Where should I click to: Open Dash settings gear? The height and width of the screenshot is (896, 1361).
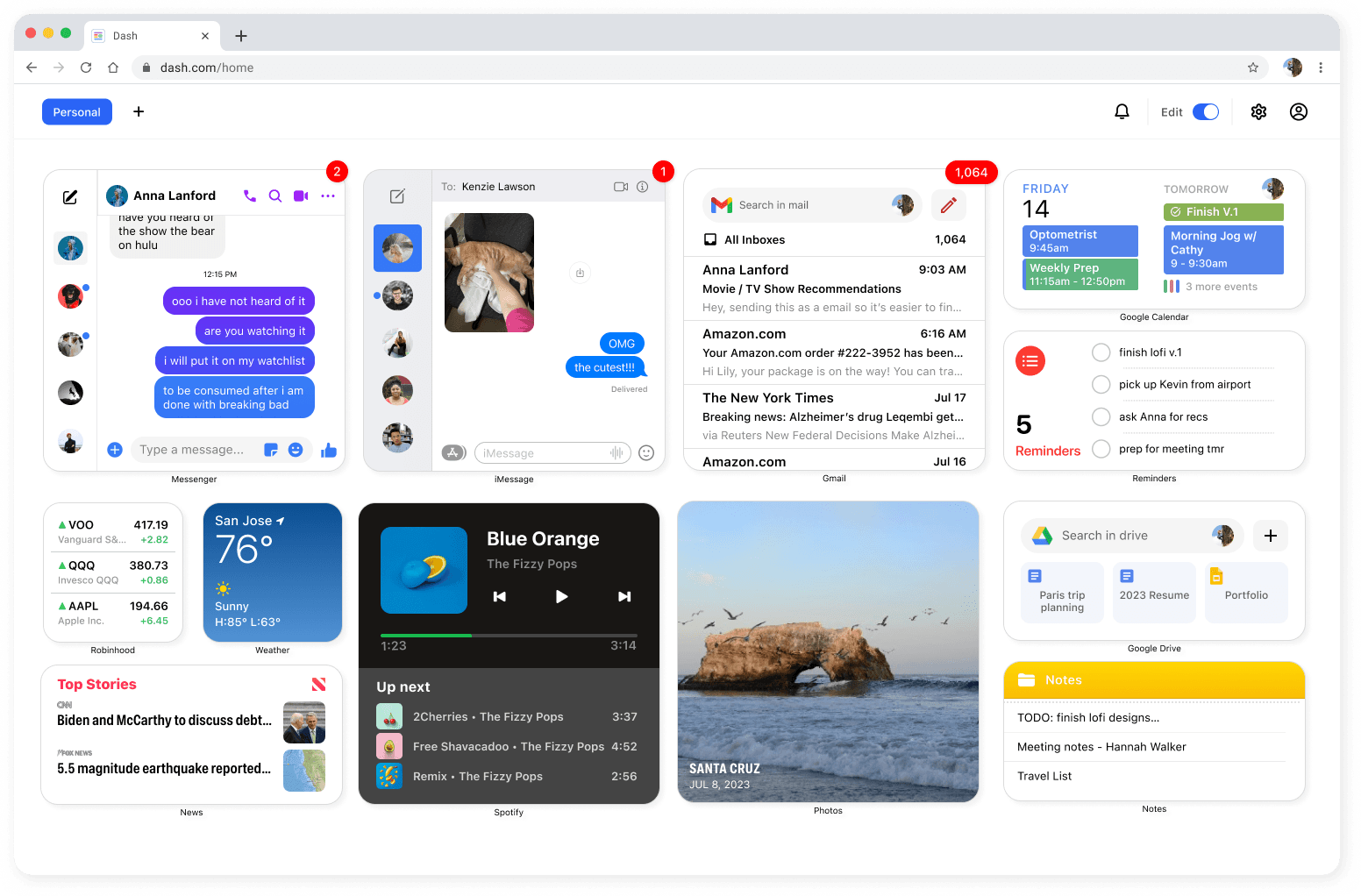[x=1258, y=111]
